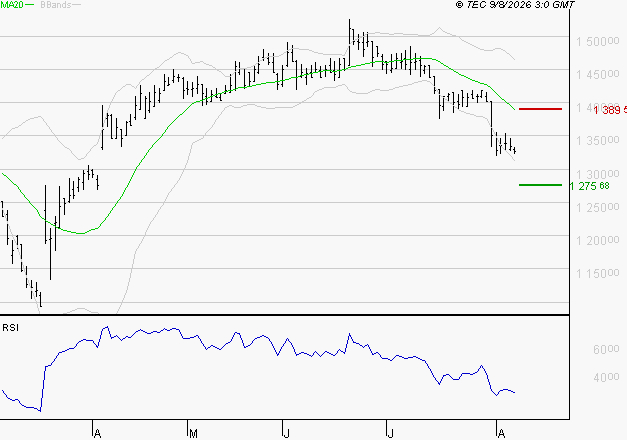Click the 1 25000 price axis label
The height and width of the screenshot is (440, 627).
[597, 207]
